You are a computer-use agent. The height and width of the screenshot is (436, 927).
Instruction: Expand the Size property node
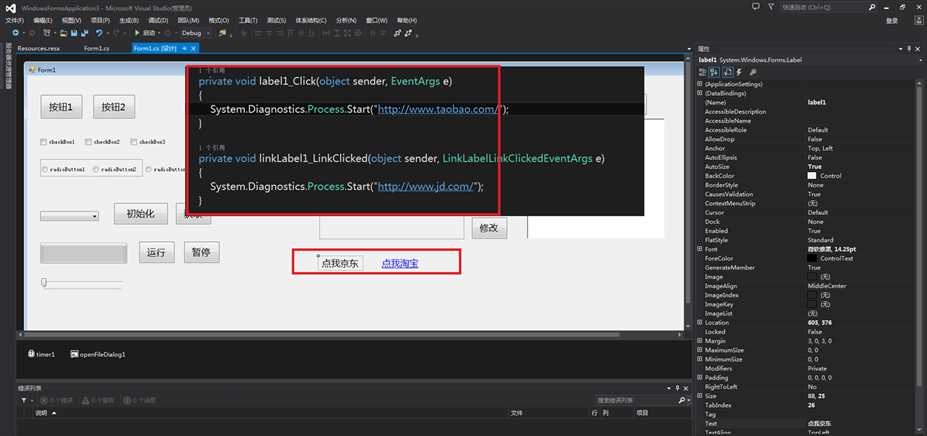(700, 396)
